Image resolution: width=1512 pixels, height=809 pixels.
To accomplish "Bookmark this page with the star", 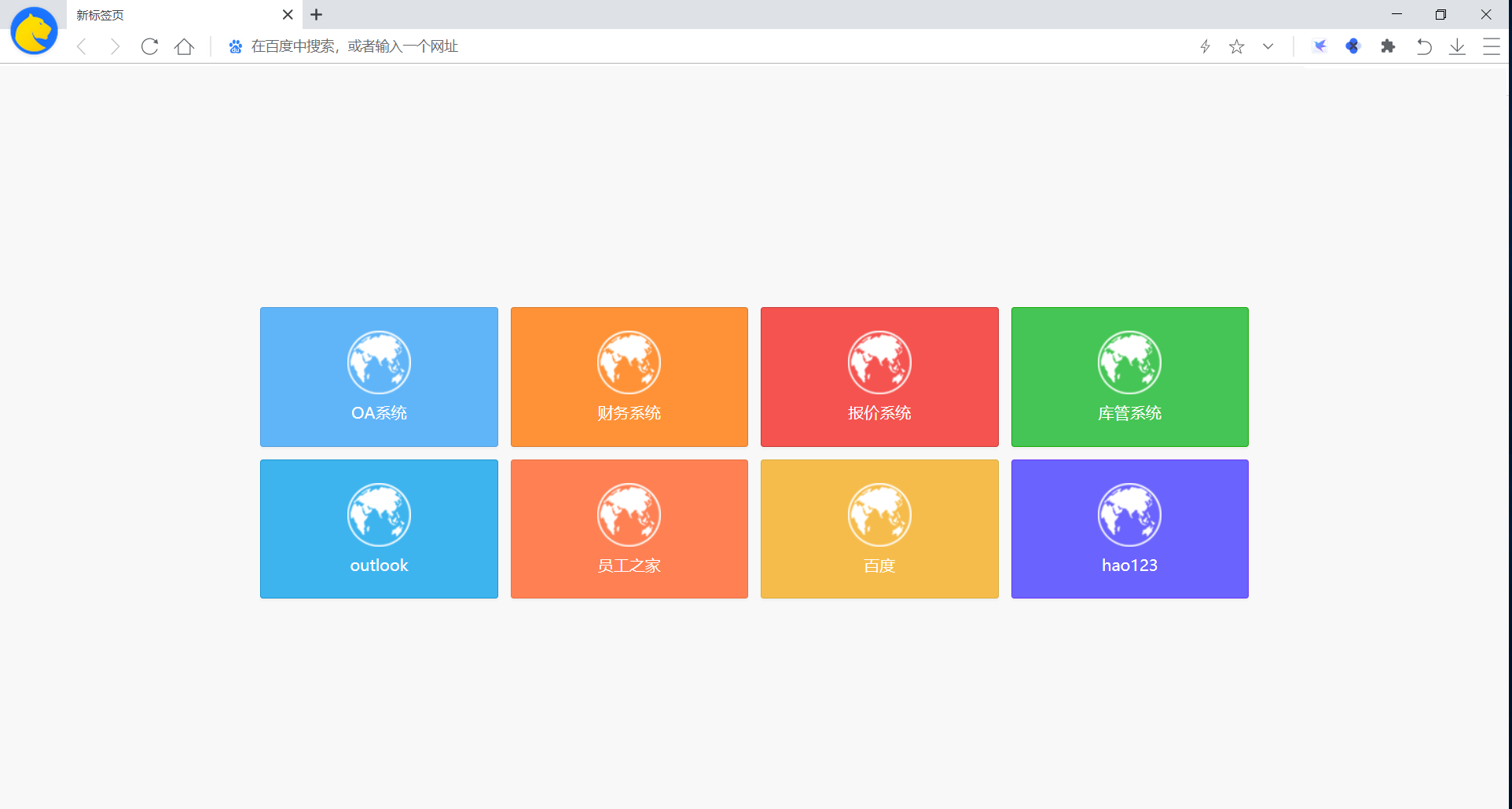I will pyautogui.click(x=1237, y=47).
